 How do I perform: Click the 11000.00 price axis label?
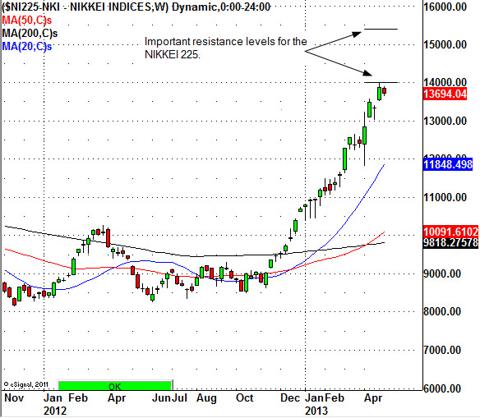pos(445,197)
